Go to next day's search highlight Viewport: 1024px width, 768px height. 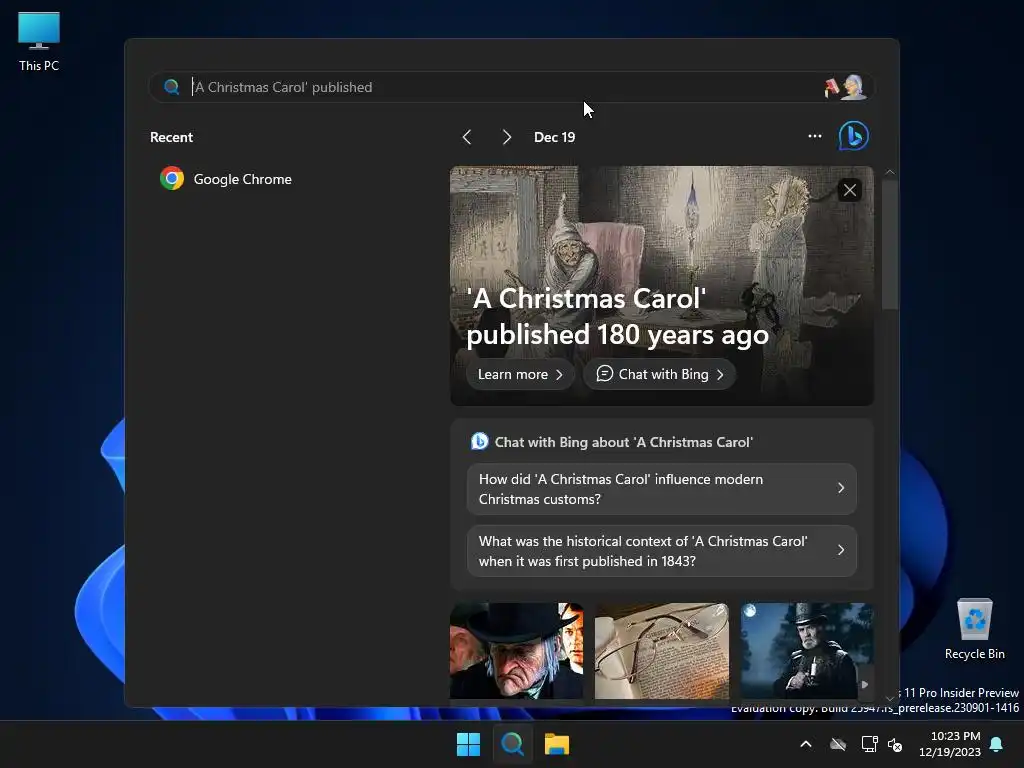tap(506, 137)
